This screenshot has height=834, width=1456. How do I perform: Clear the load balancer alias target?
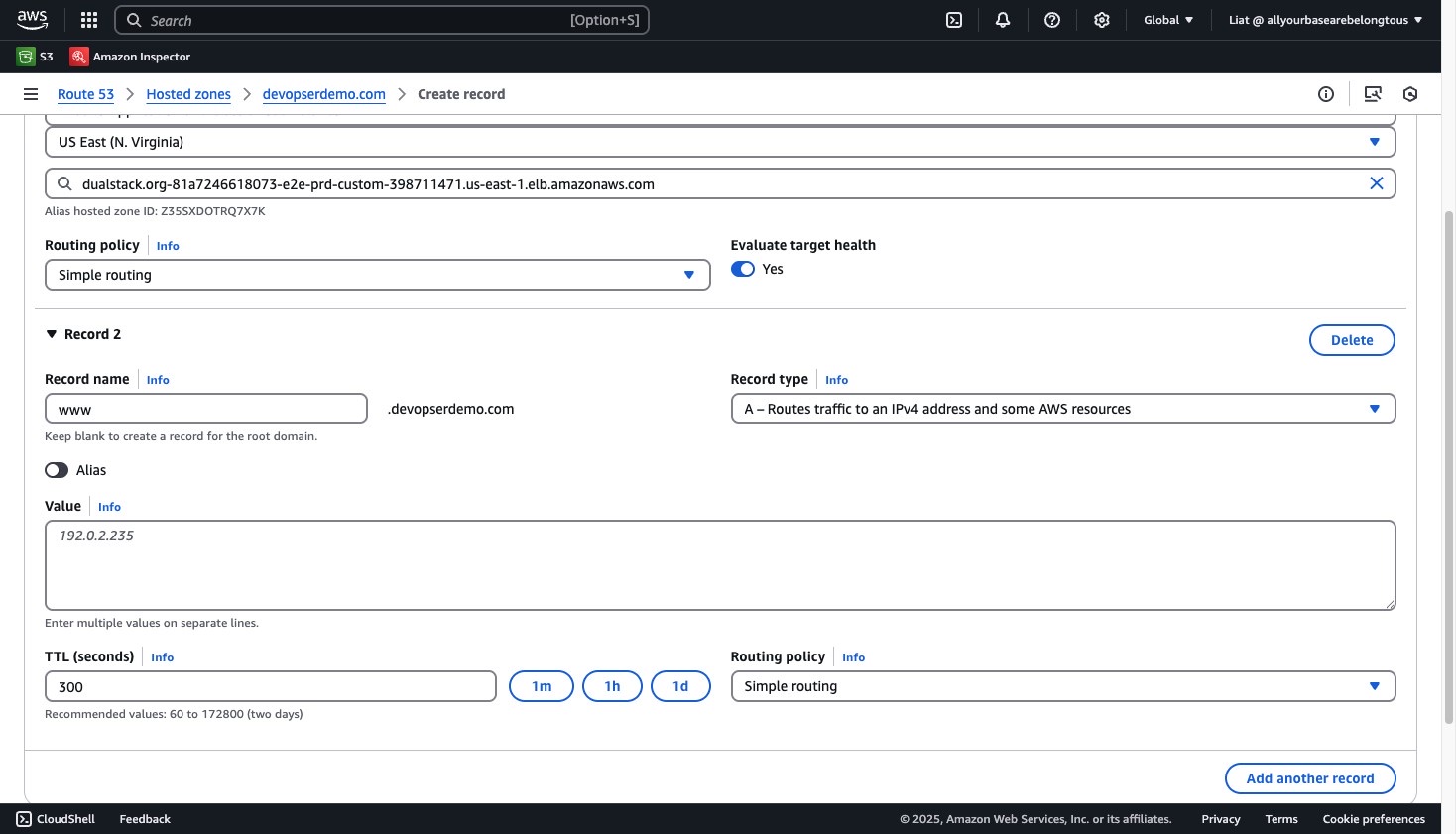coord(1377,183)
